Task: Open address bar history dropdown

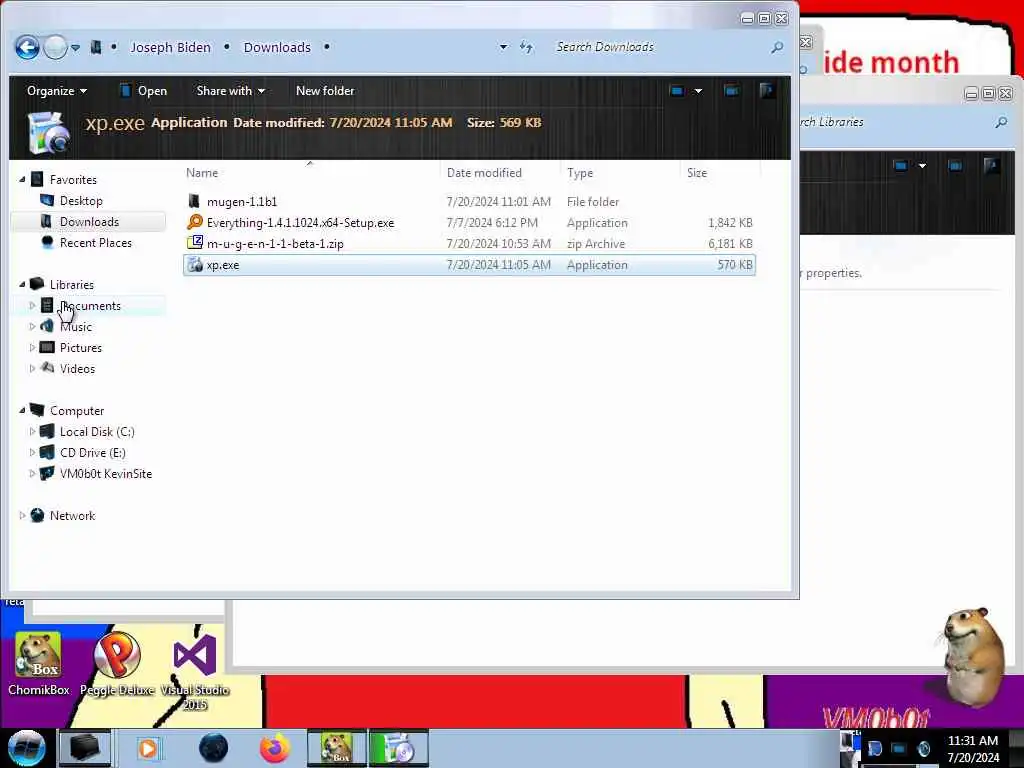Action: (x=503, y=47)
